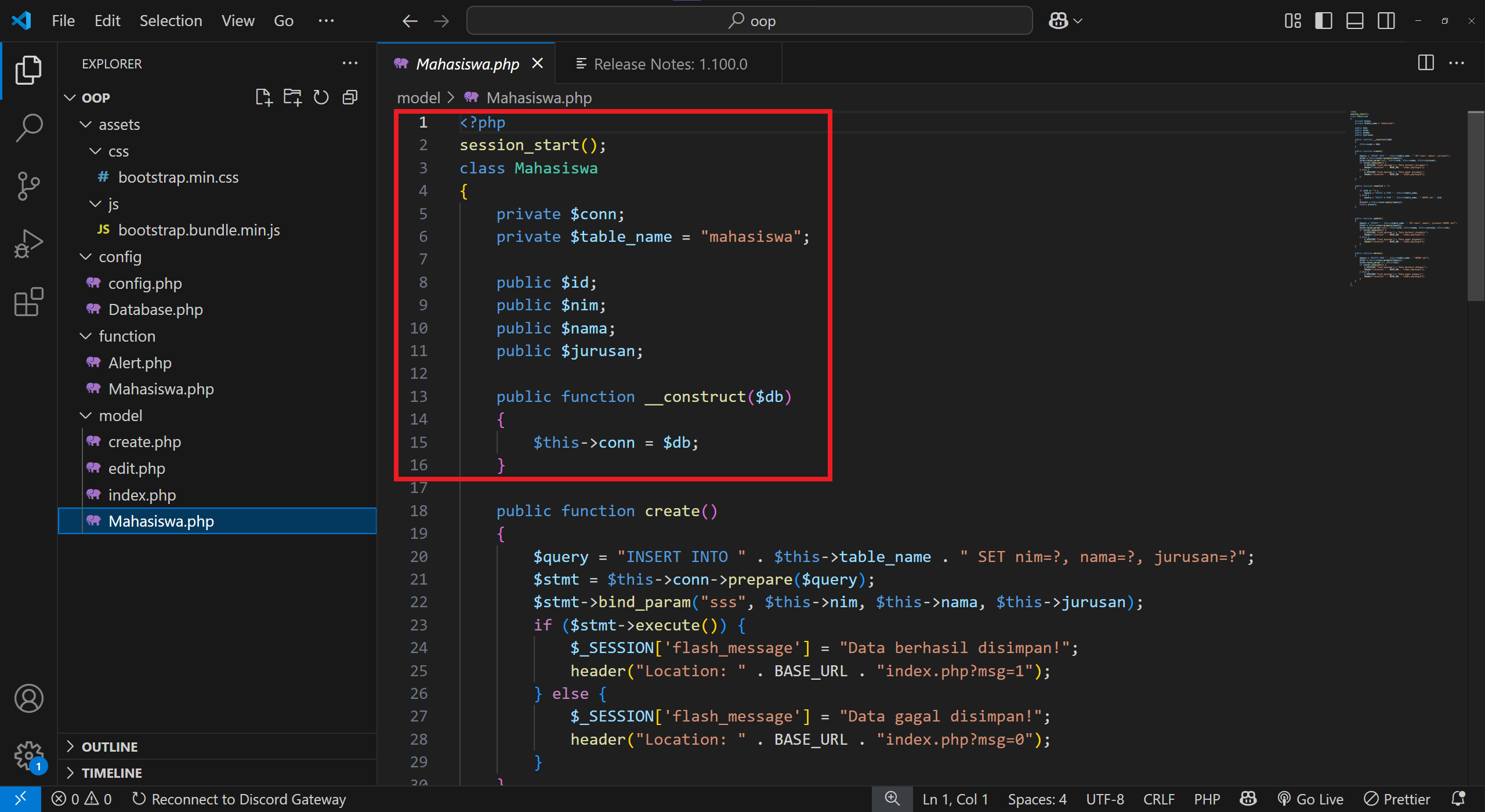1485x812 pixels.
Task: Toggle the Primary Side Bar visibility
Action: pyautogui.click(x=1323, y=20)
